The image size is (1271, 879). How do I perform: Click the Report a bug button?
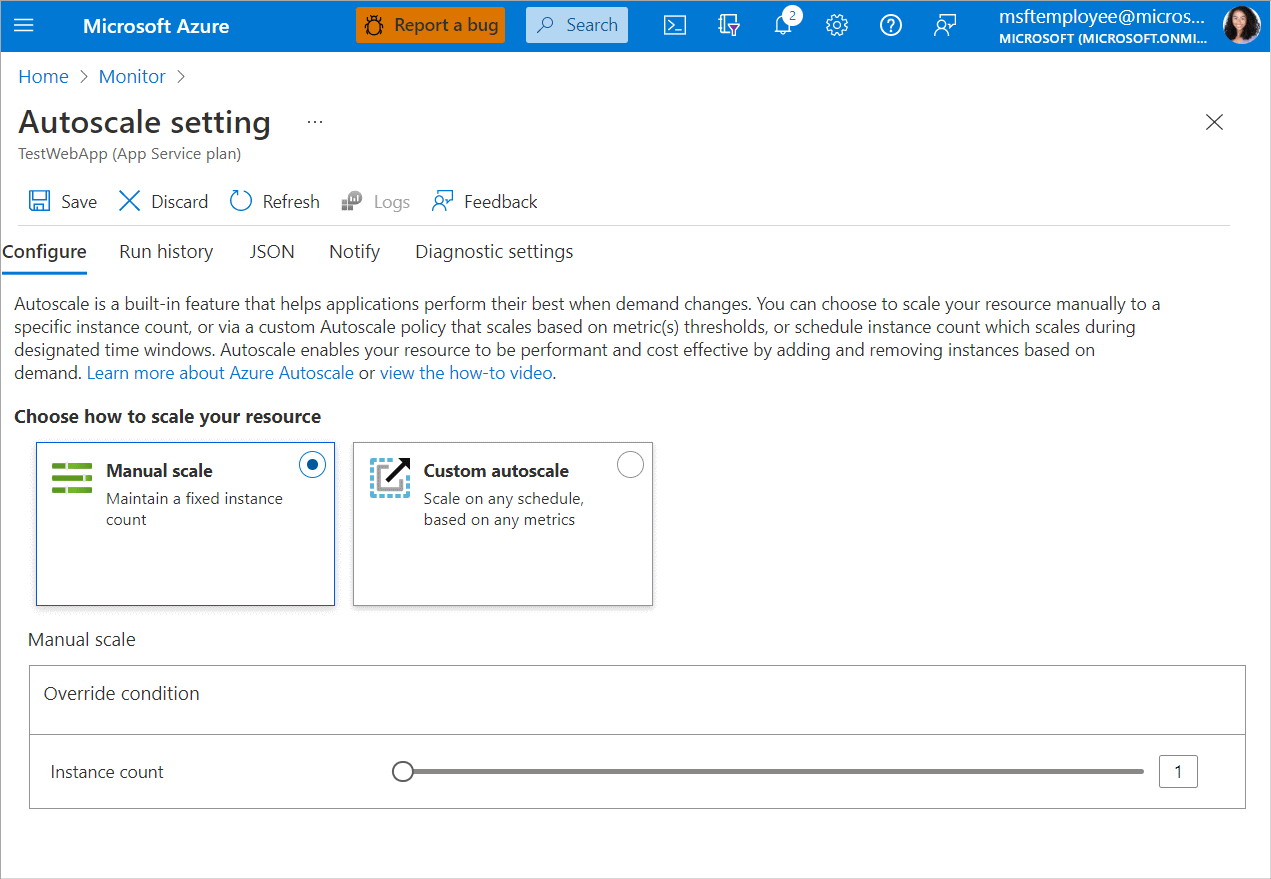coord(431,25)
